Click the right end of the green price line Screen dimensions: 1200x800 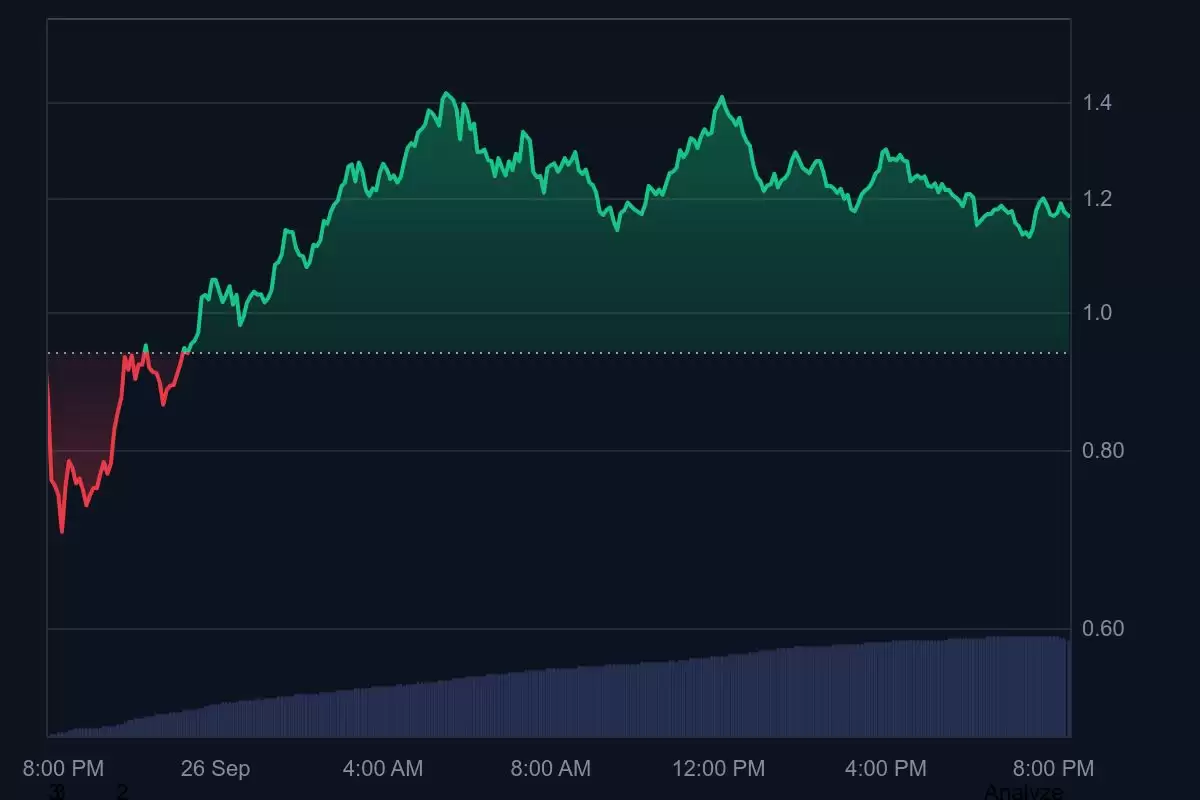pos(1069,216)
